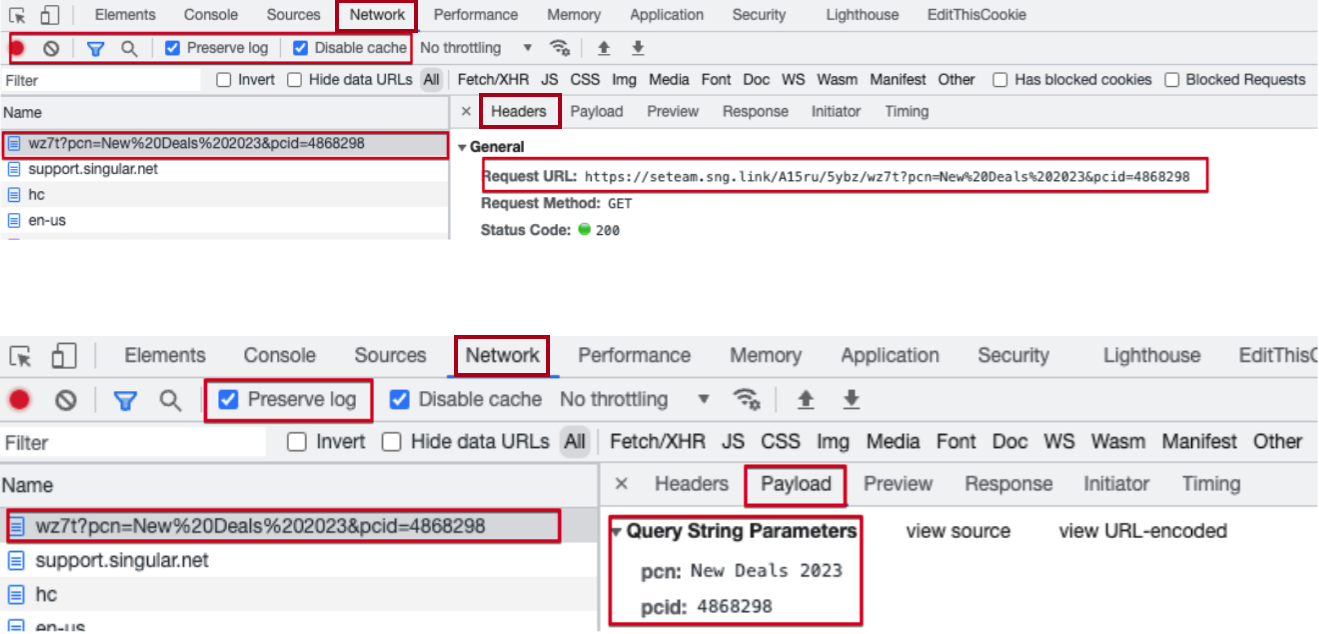
Task: Click import HAR upload arrow in lower panel
Action: point(805,400)
